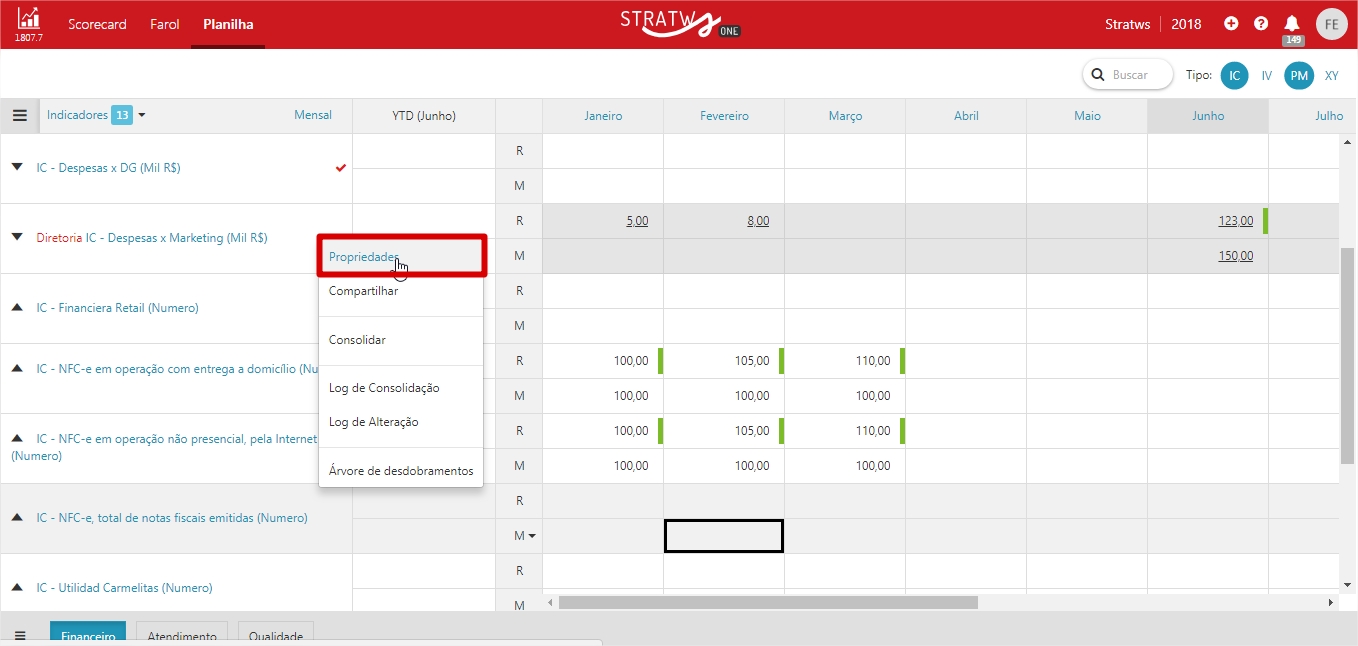Open notifications with the bell icon
Image resolution: width=1358 pixels, height=646 pixels.
(x=1292, y=24)
